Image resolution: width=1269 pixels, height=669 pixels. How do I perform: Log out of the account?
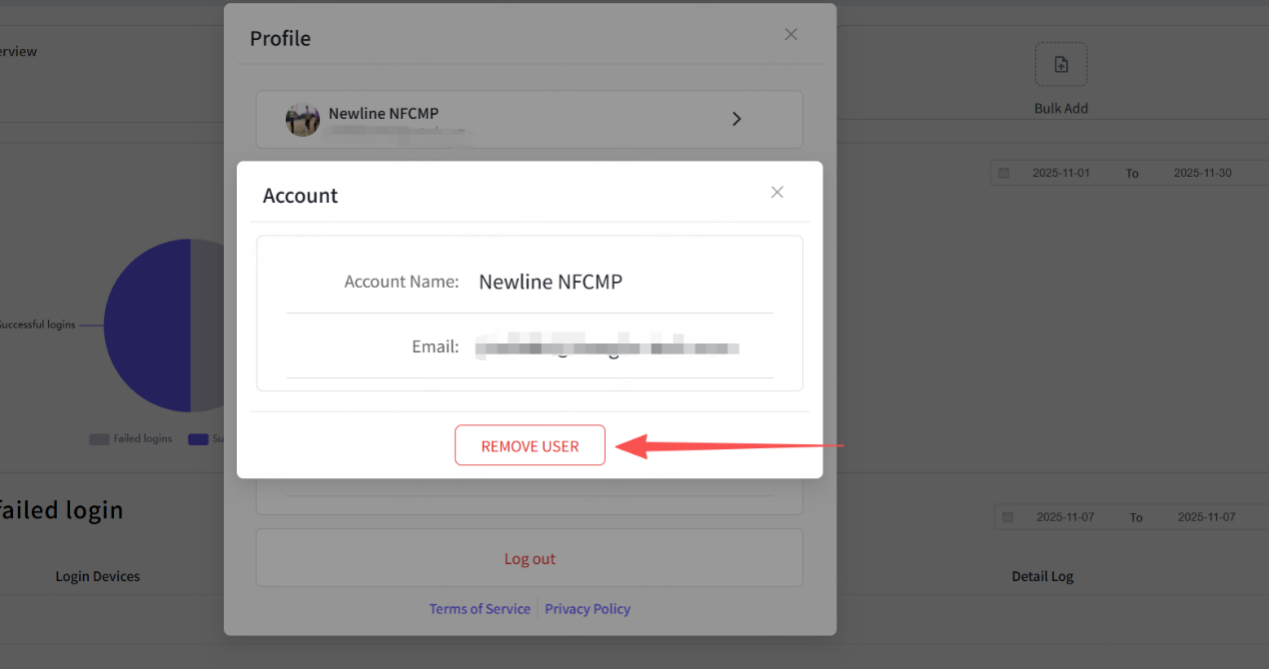pos(529,559)
